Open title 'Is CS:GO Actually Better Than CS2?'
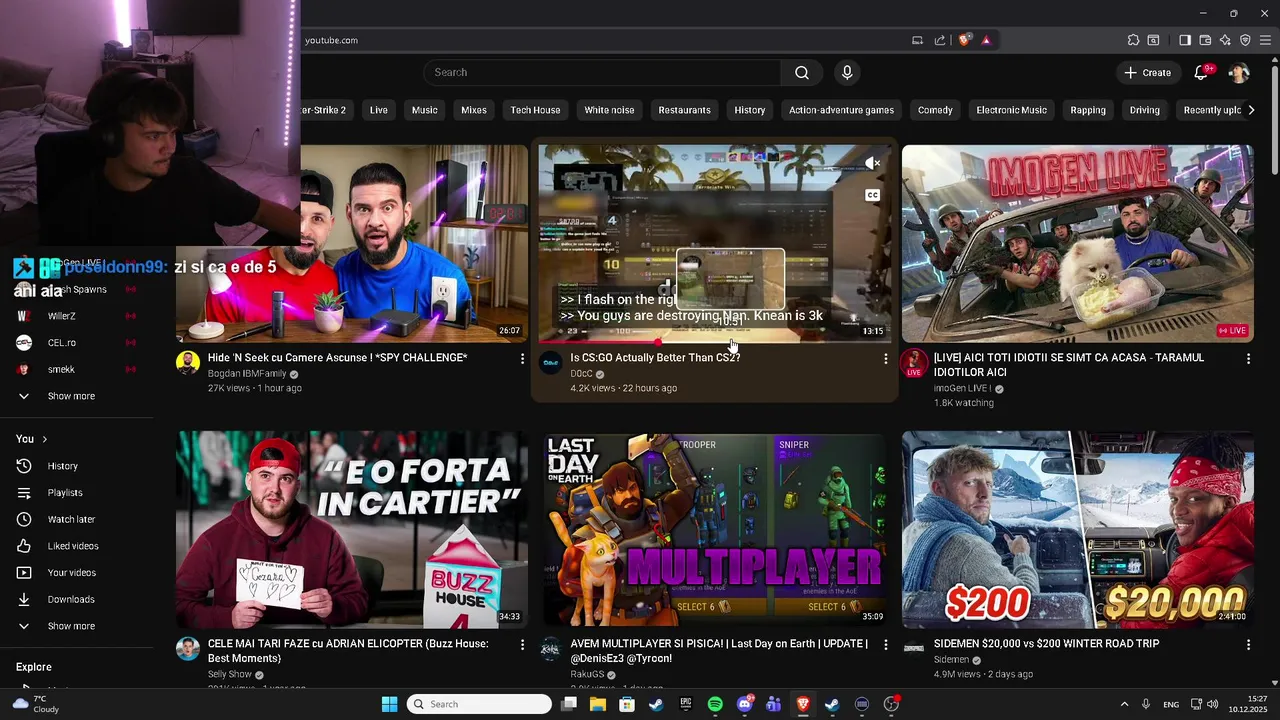 [655, 358]
